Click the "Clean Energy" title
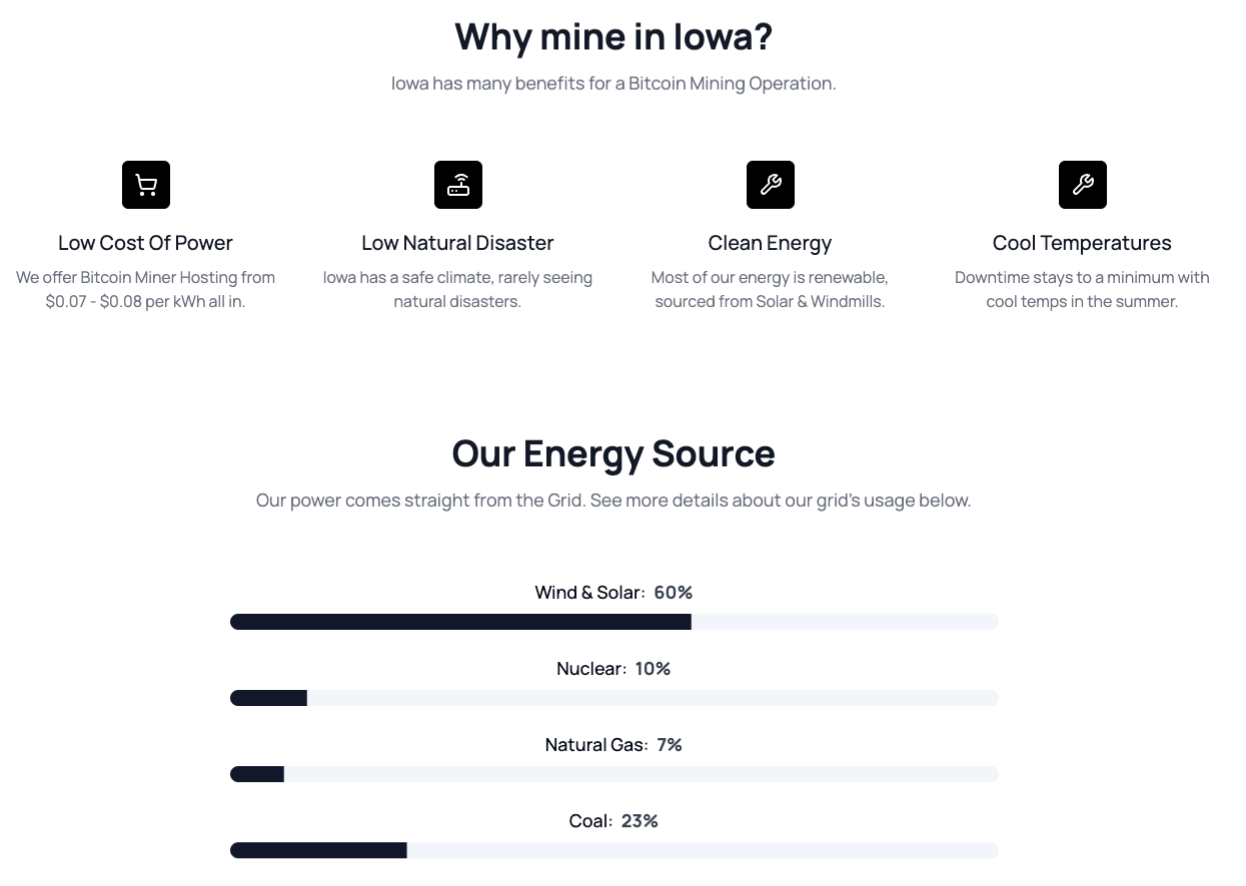The height and width of the screenshot is (886, 1246). pyautogui.click(x=770, y=243)
